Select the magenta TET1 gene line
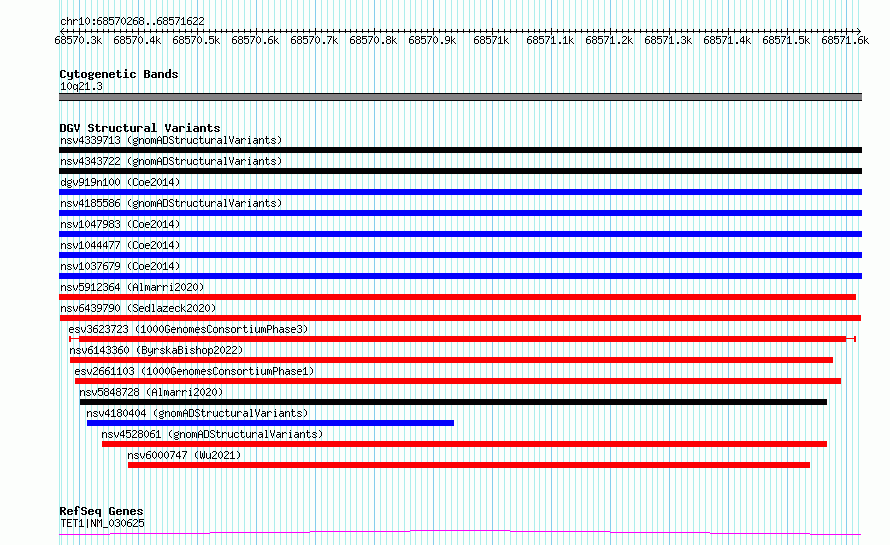 tap(460, 533)
